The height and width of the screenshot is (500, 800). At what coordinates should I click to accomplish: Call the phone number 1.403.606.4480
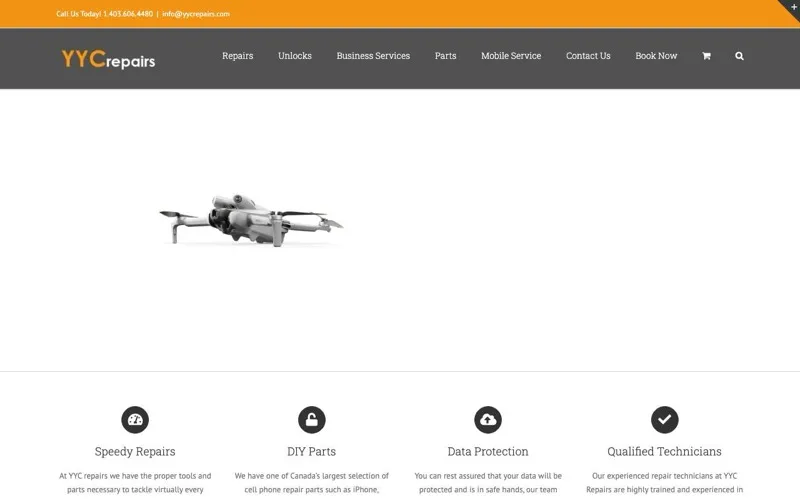click(128, 14)
